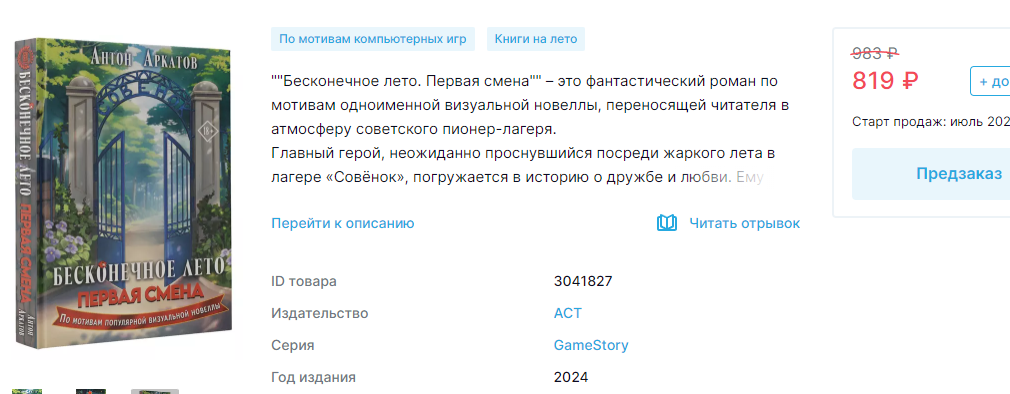1010x394 pixels.
Task: Open the Книги на лето tag
Action: tap(536, 39)
